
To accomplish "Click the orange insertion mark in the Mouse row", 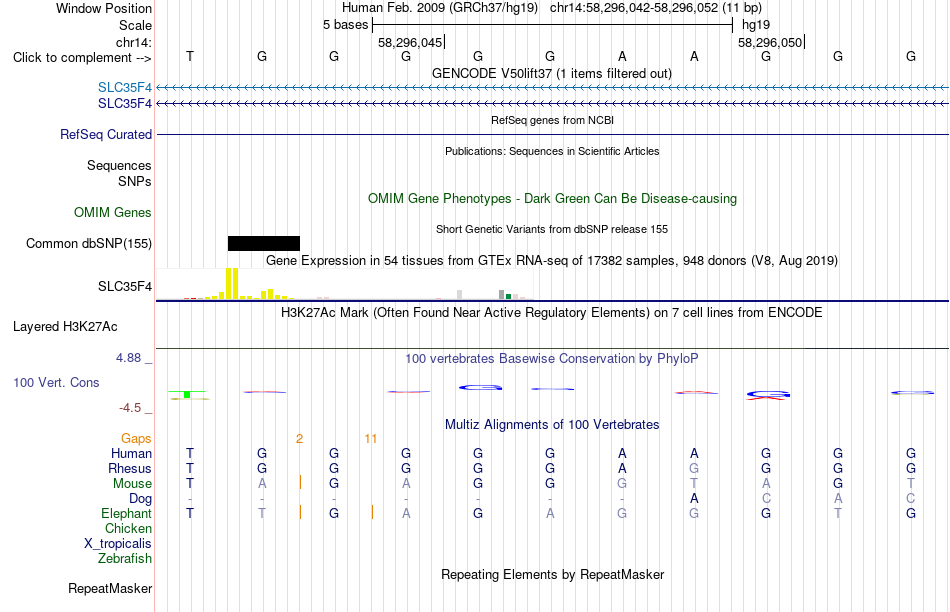I will pyautogui.click(x=300, y=482).
